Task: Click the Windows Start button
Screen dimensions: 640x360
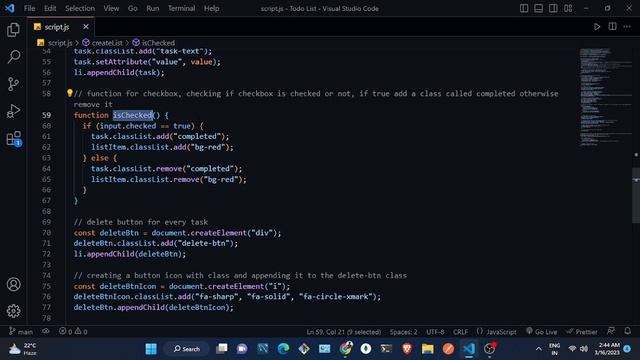Action: (x=151, y=349)
